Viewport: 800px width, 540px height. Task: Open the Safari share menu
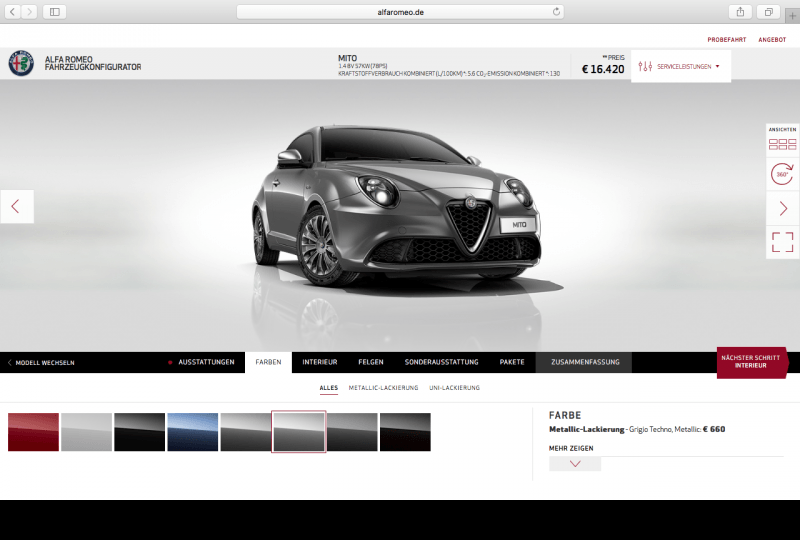tap(740, 12)
